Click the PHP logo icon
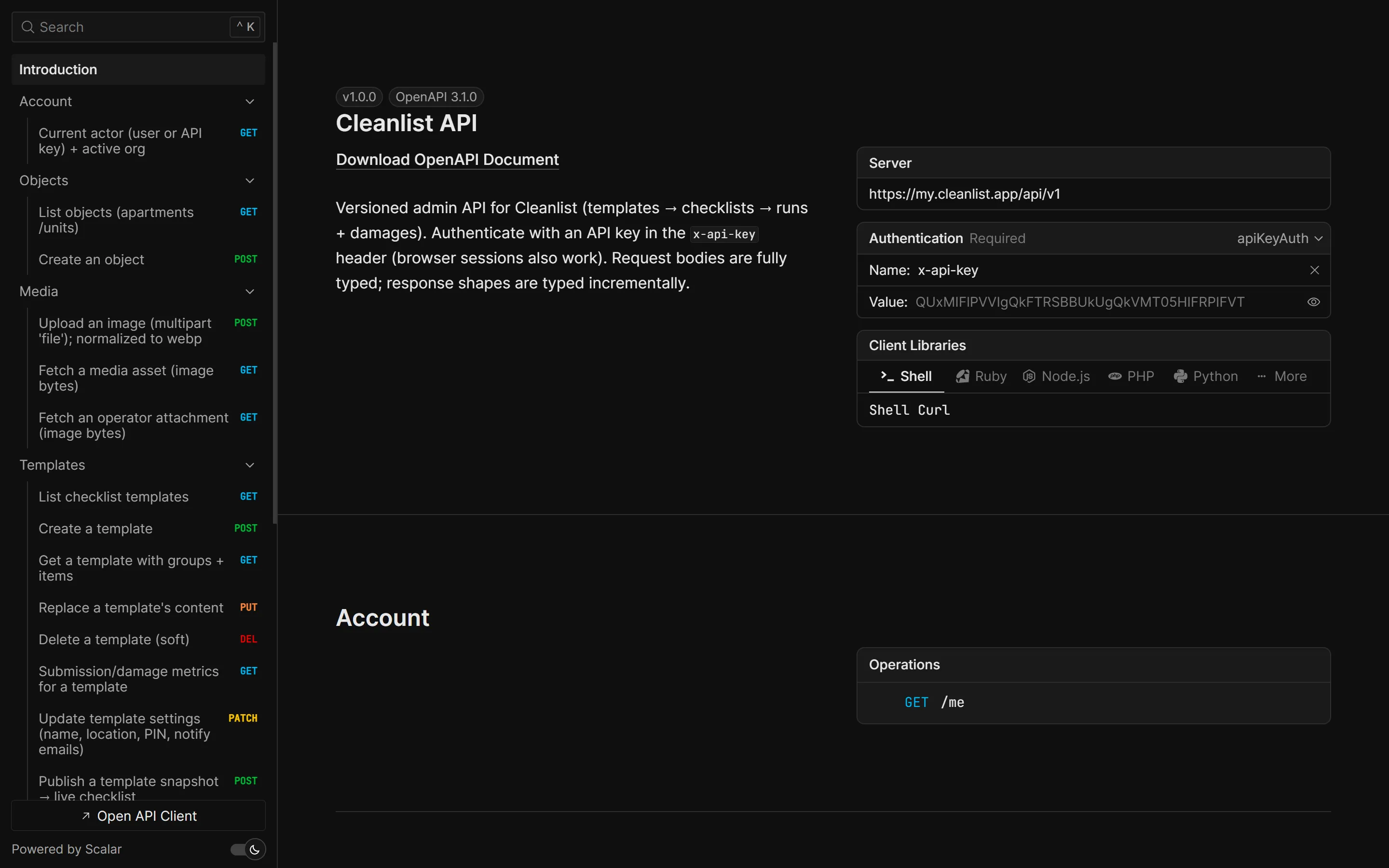The height and width of the screenshot is (868, 1389). click(1115, 376)
